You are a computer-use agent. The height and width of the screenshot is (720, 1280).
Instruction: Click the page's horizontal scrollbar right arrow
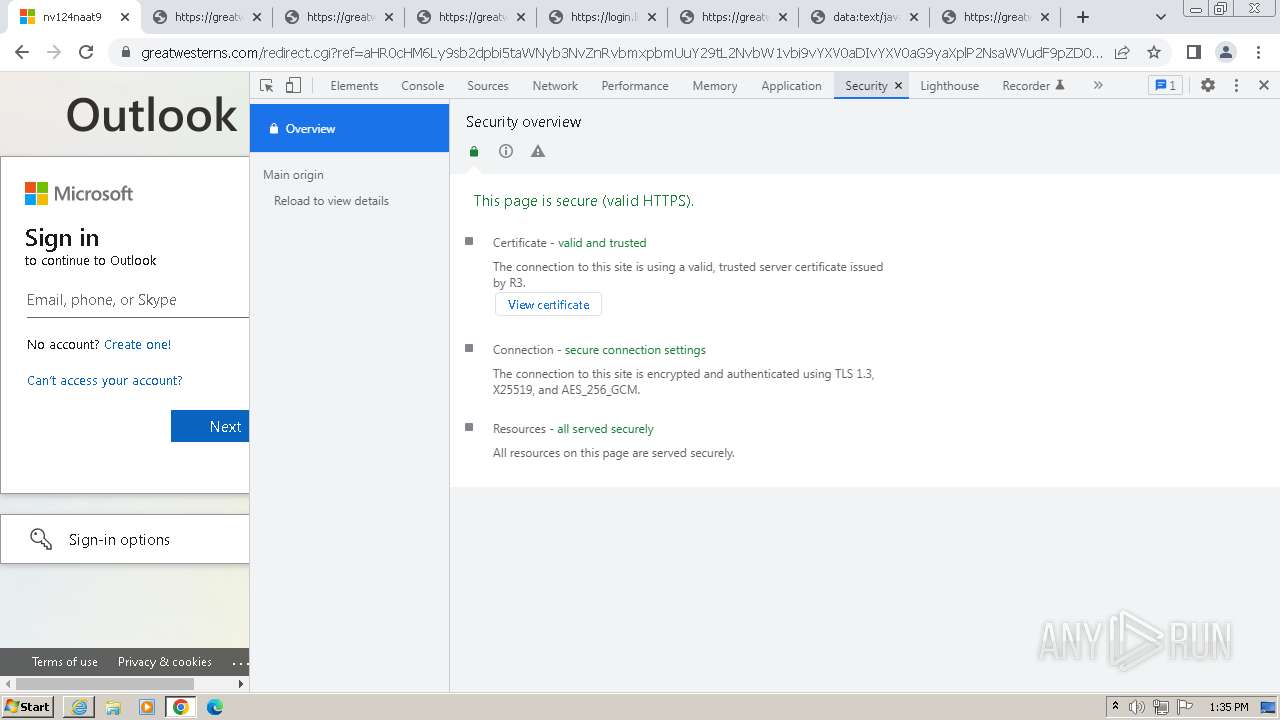pos(241,684)
